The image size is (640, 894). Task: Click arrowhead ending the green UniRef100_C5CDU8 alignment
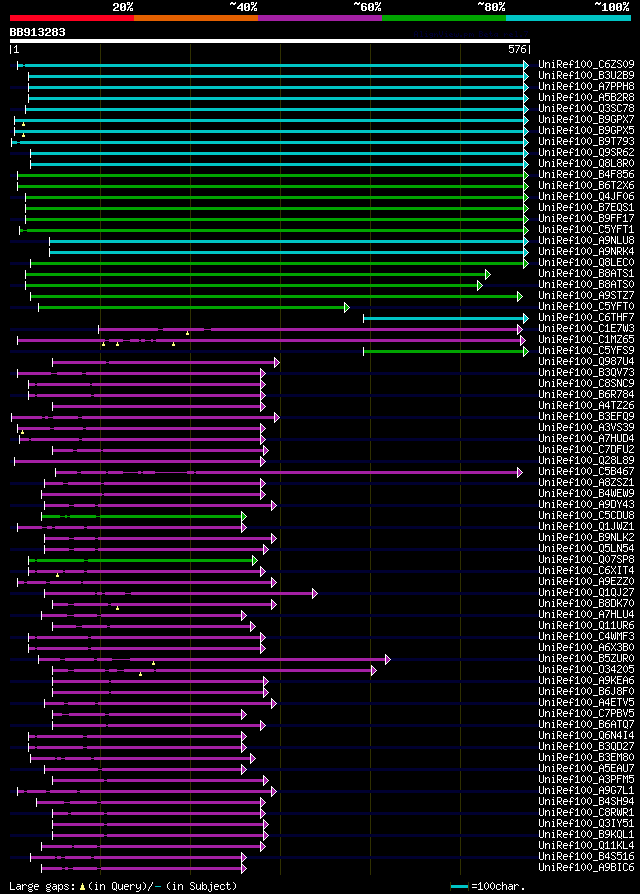244,517
